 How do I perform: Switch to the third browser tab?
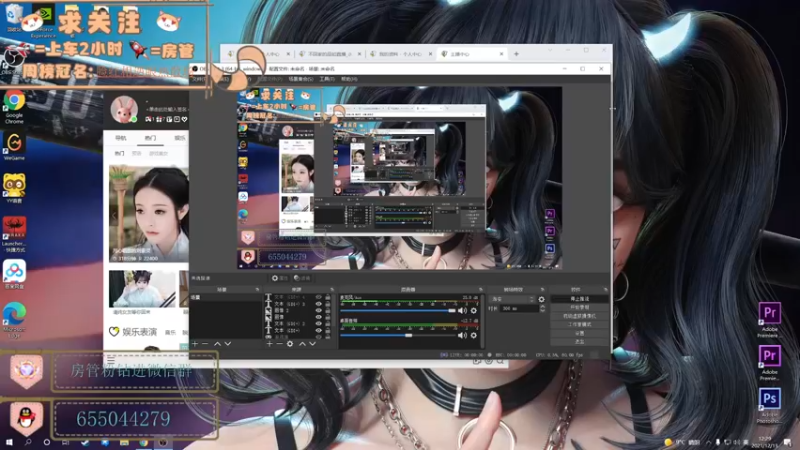(401, 54)
